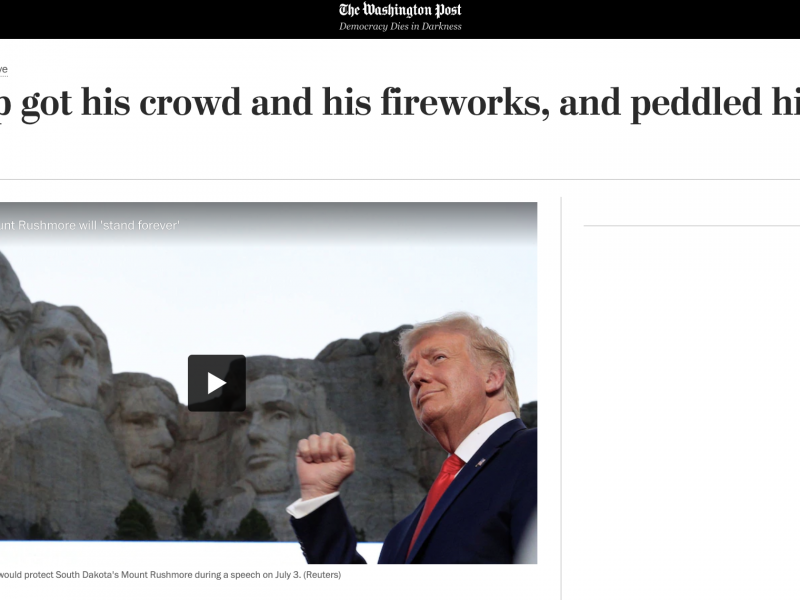The image size is (800, 600).
Task: Open the partially visible section label above headline
Action: (x=4, y=69)
